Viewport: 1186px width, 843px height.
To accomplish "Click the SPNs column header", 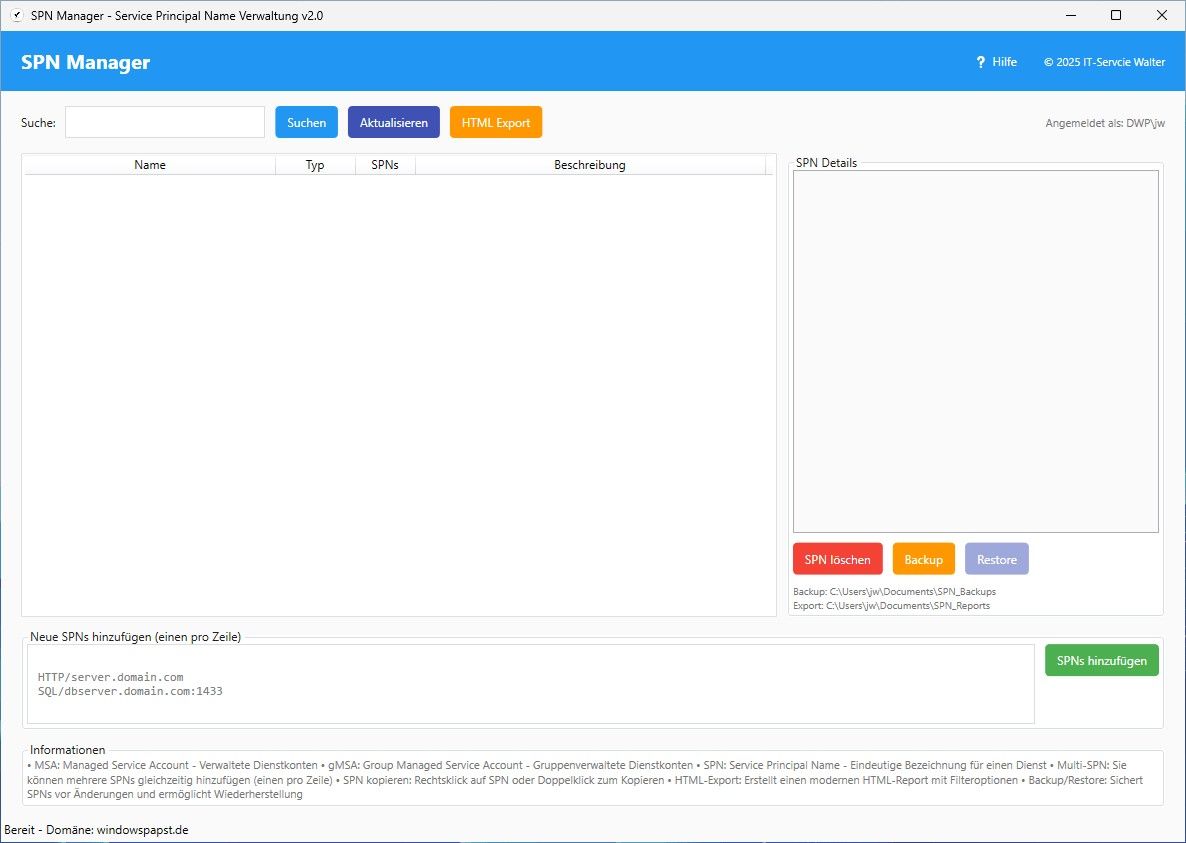I will (x=385, y=165).
